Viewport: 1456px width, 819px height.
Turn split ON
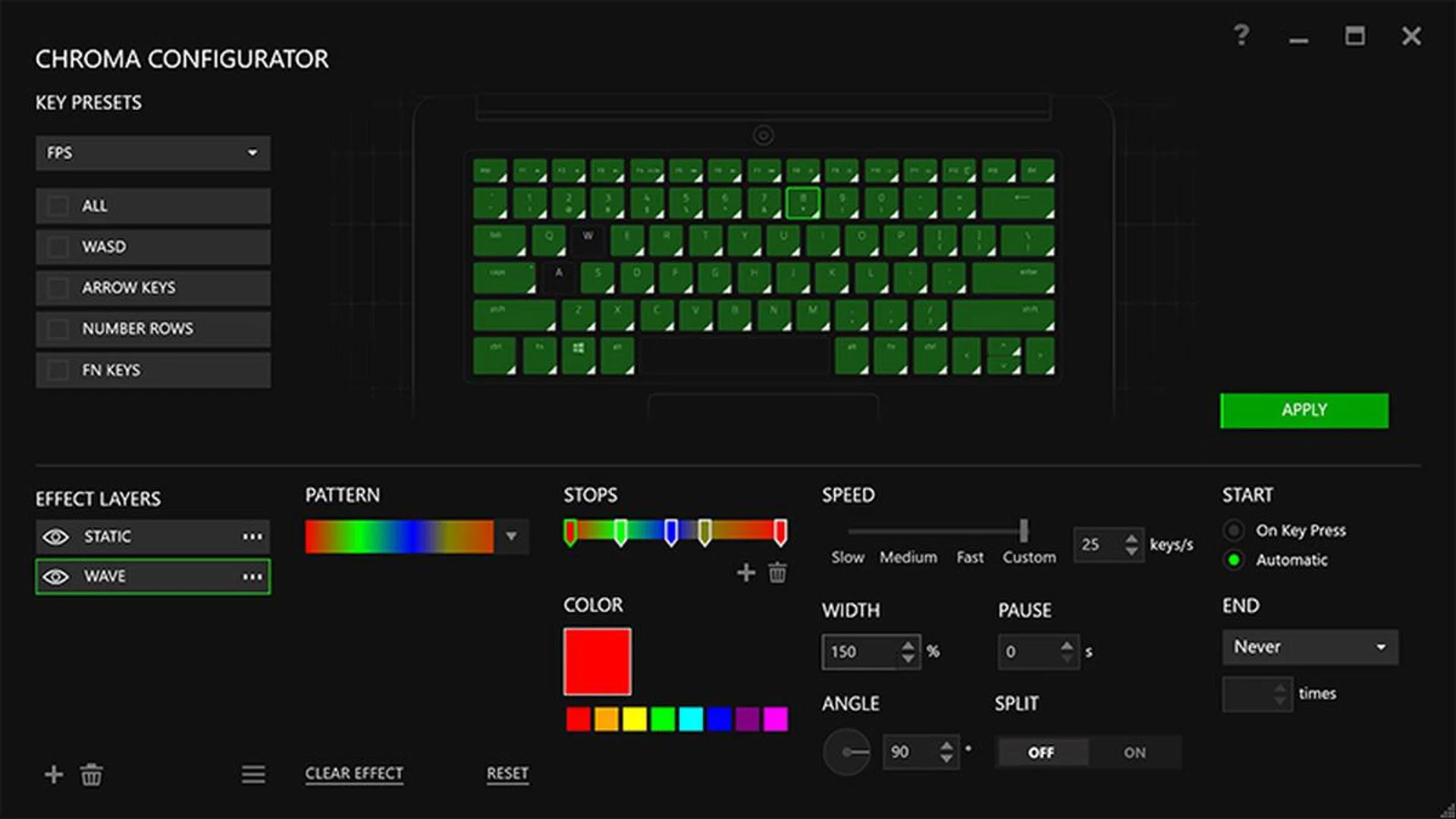(x=1134, y=752)
